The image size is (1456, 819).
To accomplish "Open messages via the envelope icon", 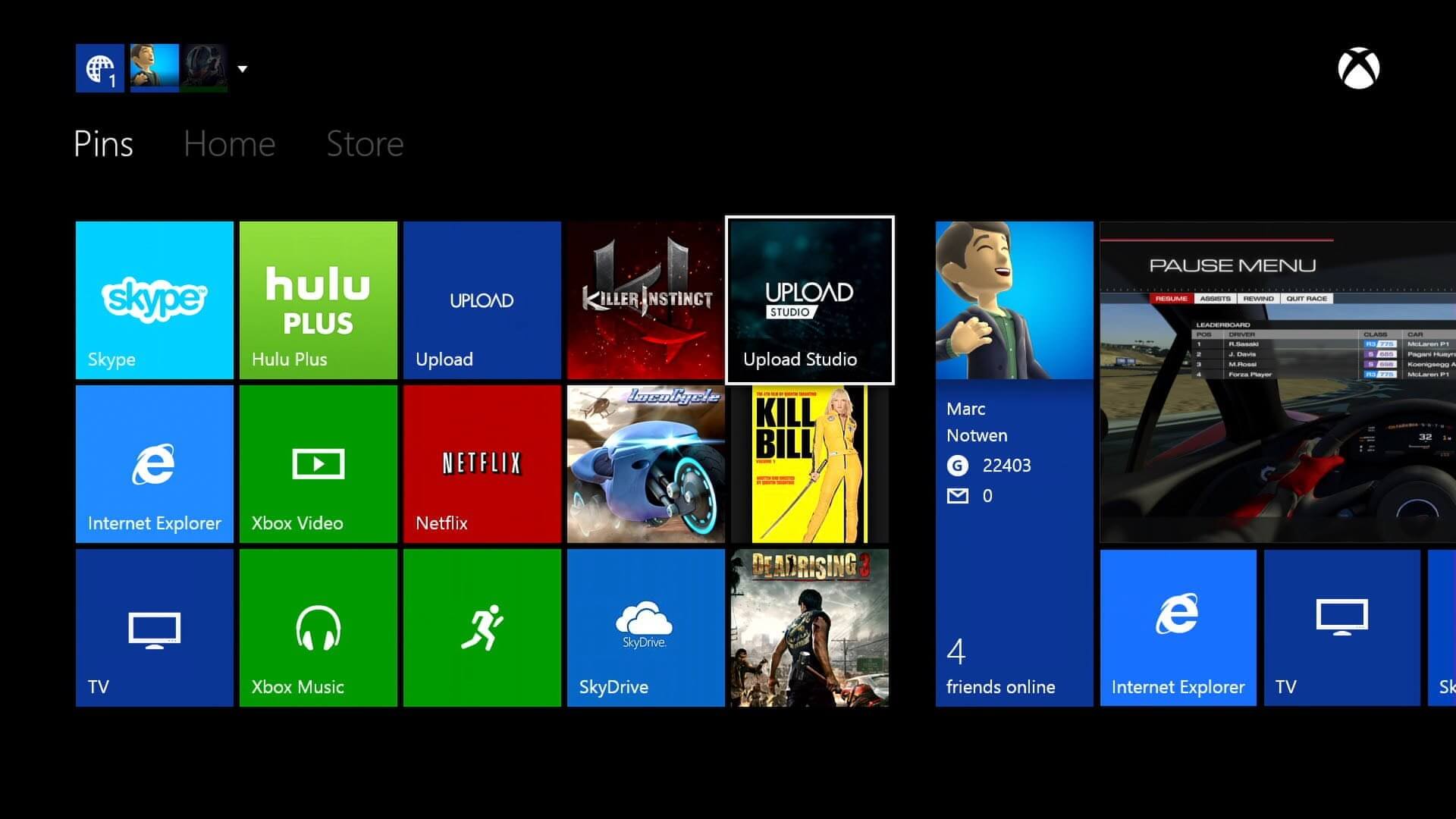I will click(958, 495).
